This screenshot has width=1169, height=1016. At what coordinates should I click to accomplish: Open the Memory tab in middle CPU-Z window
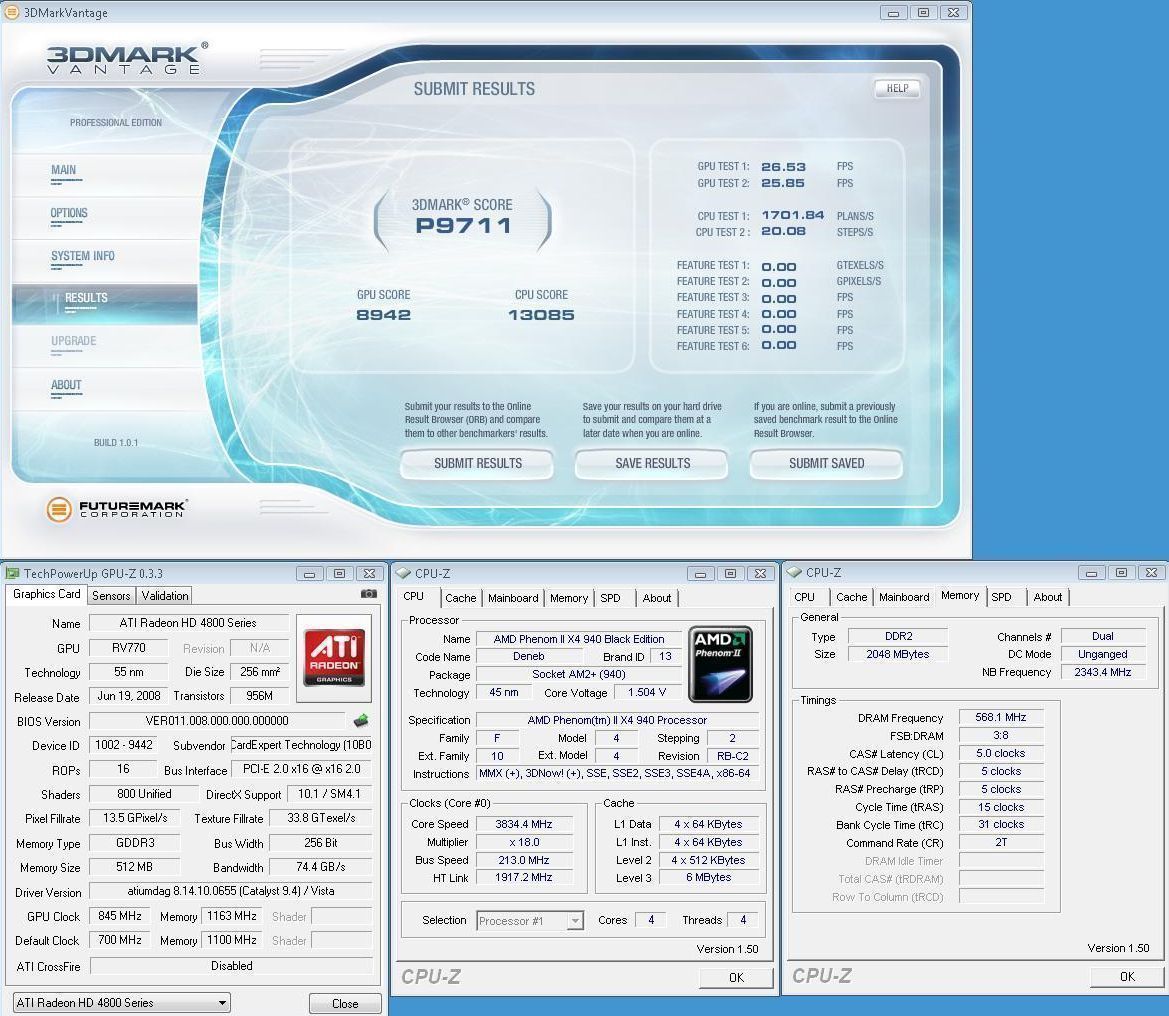pyautogui.click(x=569, y=598)
